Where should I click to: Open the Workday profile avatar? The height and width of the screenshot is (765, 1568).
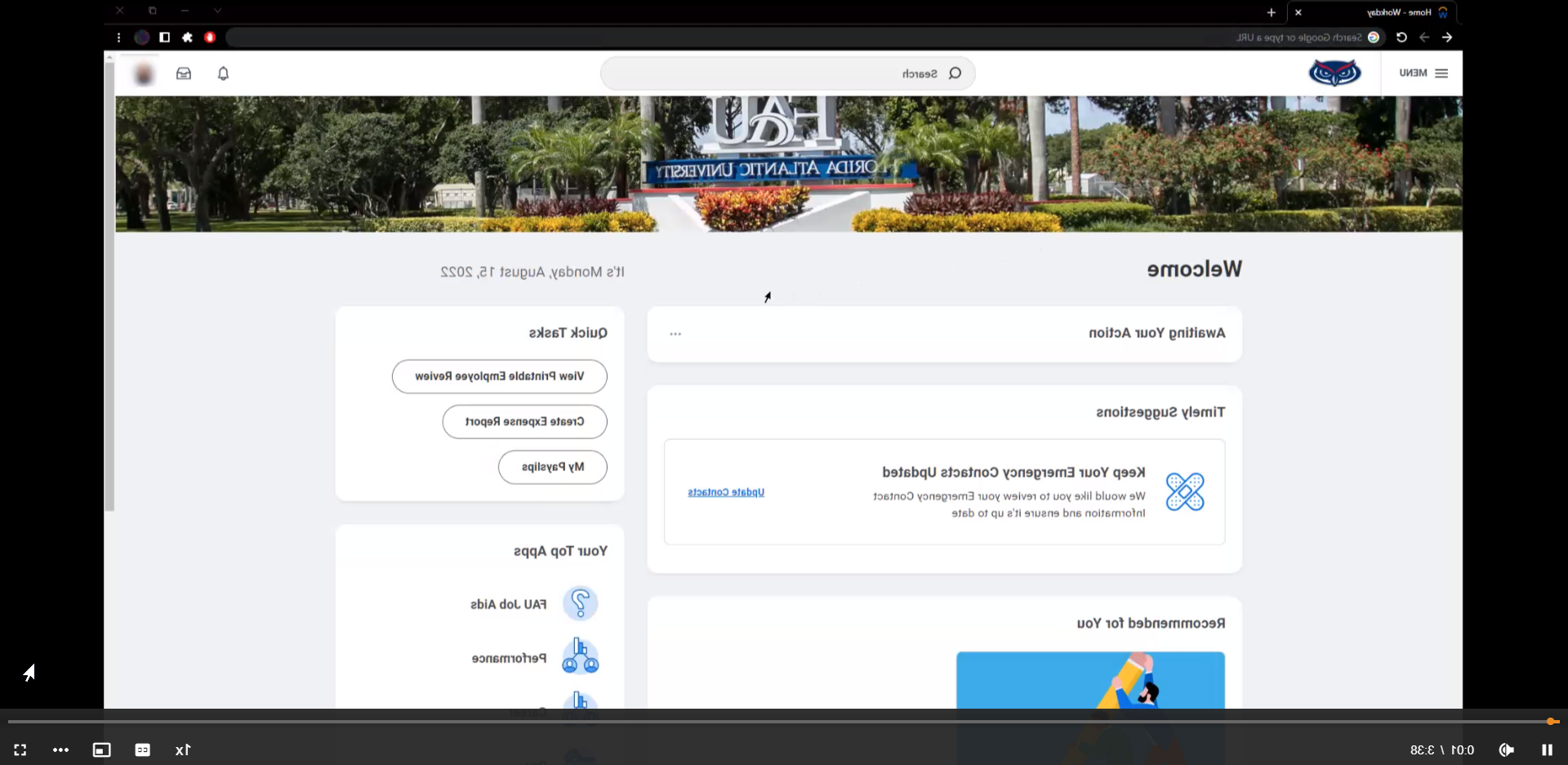145,74
